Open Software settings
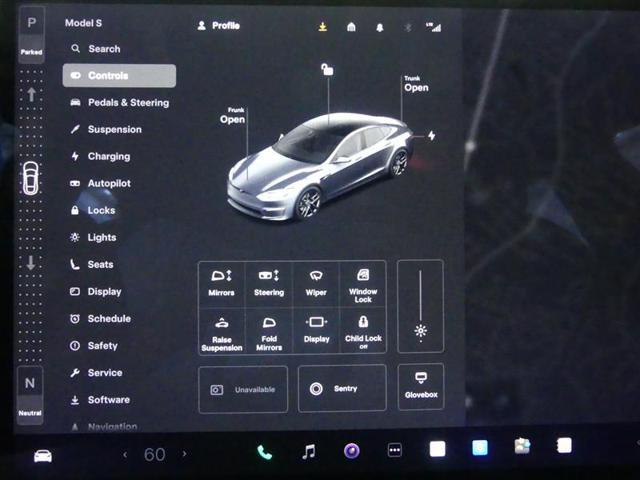The height and width of the screenshot is (480, 640). [100, 400]
